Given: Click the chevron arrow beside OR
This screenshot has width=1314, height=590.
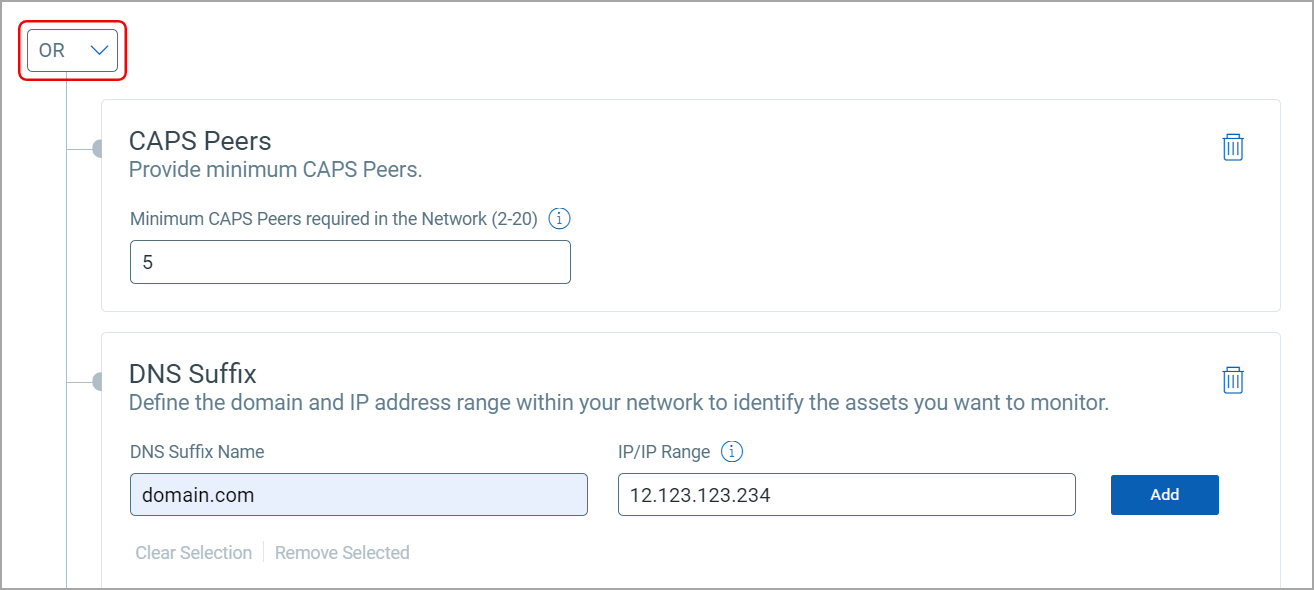Looking at the screenshot, I should (x=100, y=50).
